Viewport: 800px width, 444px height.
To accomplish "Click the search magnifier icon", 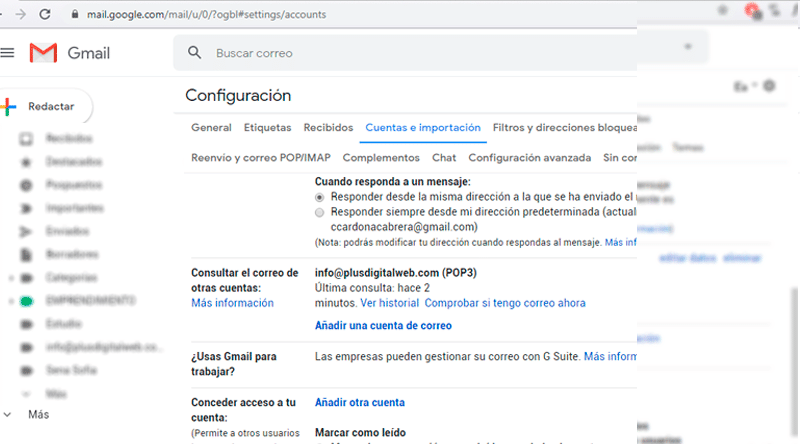I will click(194, 53).
